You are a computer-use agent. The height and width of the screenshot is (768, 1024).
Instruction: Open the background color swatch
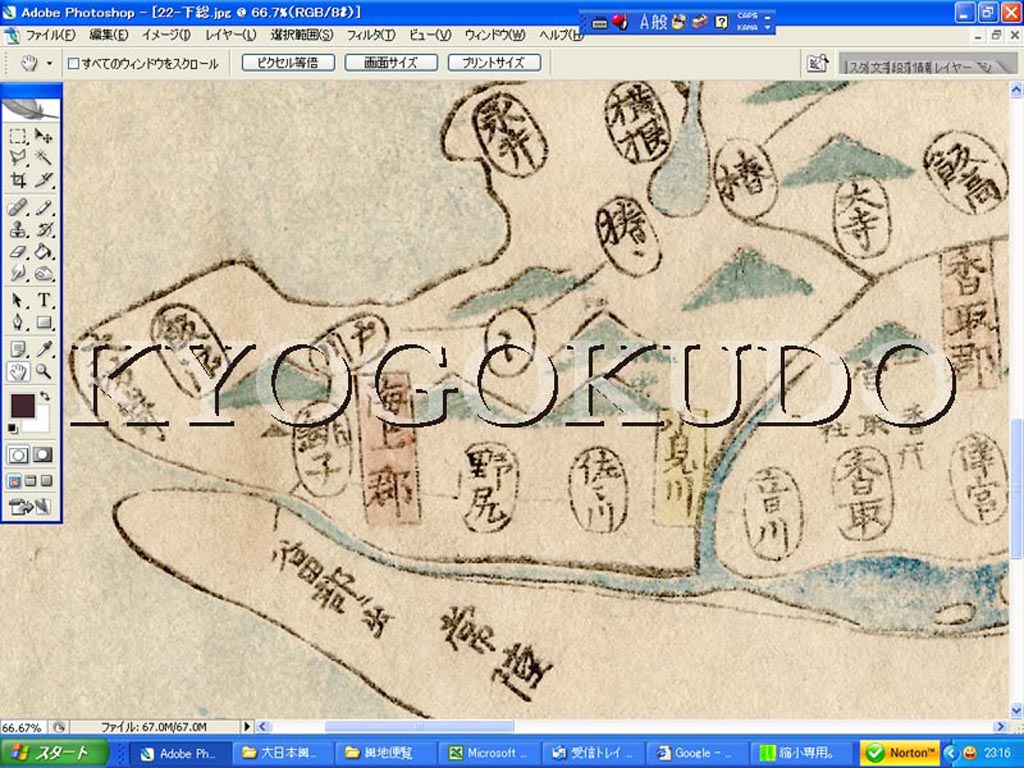(40, 422)
